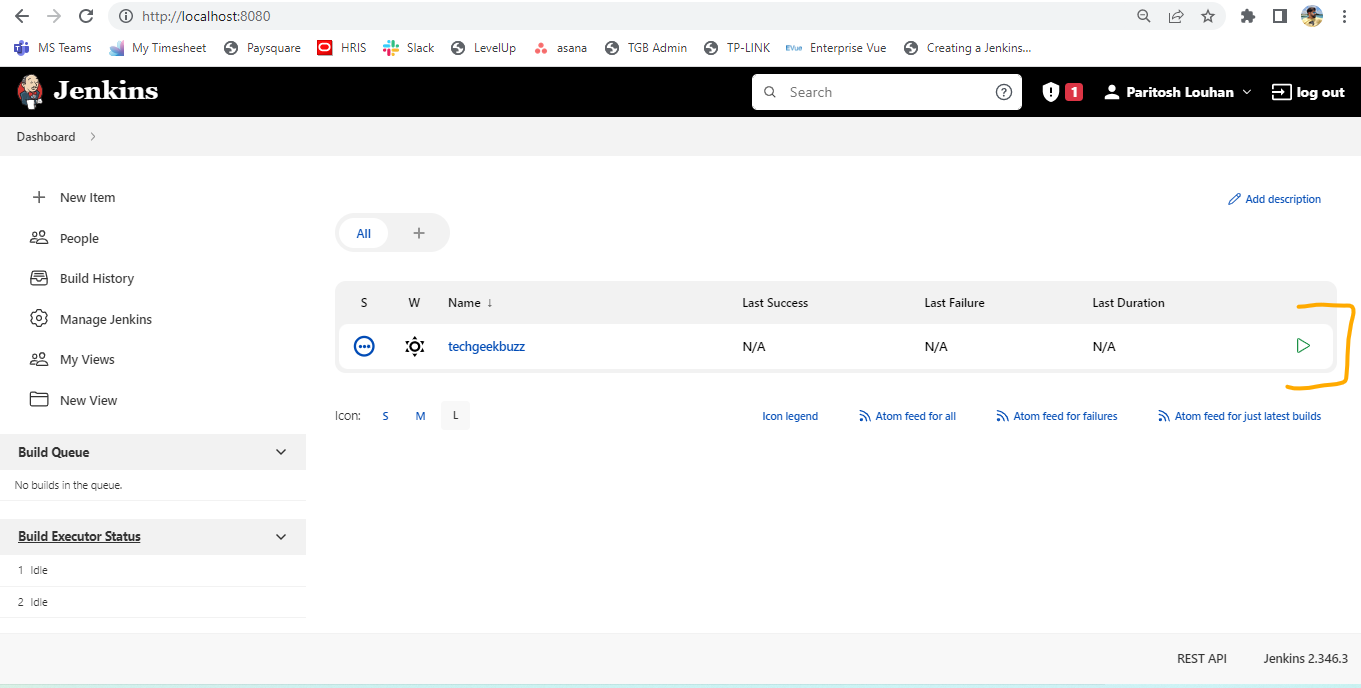Select small icon size S

(x=385, y=416)
